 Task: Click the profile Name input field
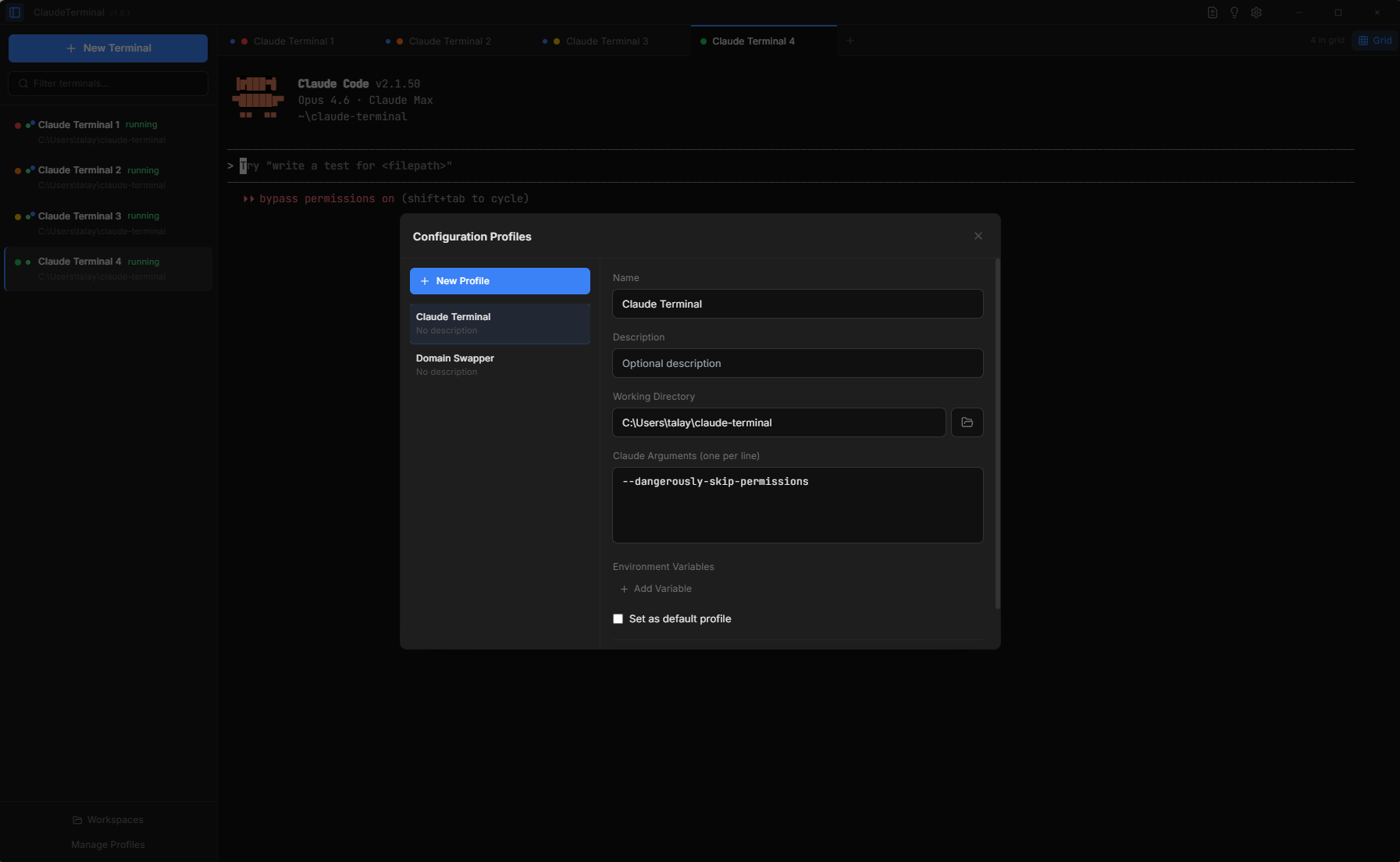pyautogui.click(x=797, y=304)
